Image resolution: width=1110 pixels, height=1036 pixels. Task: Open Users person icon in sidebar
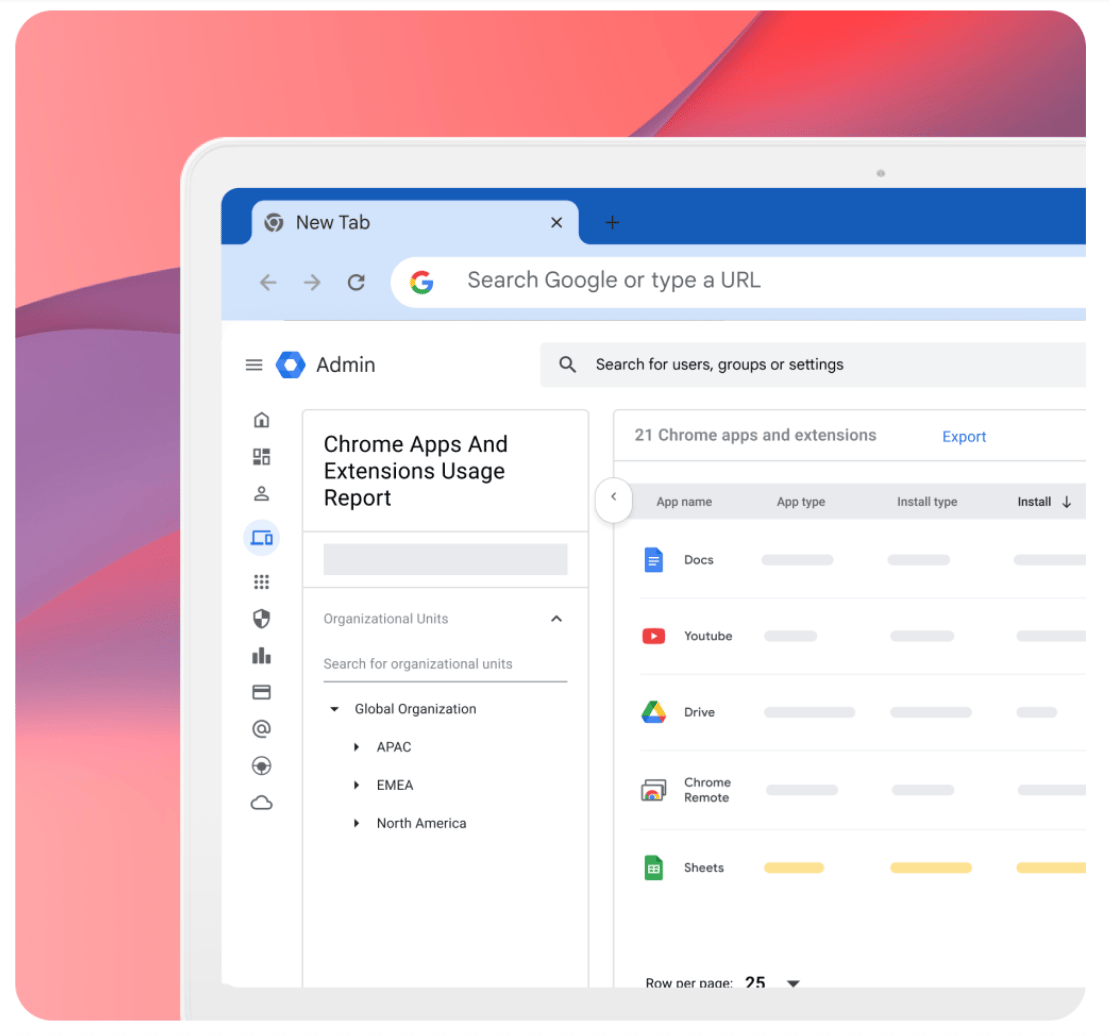[261, 494]
